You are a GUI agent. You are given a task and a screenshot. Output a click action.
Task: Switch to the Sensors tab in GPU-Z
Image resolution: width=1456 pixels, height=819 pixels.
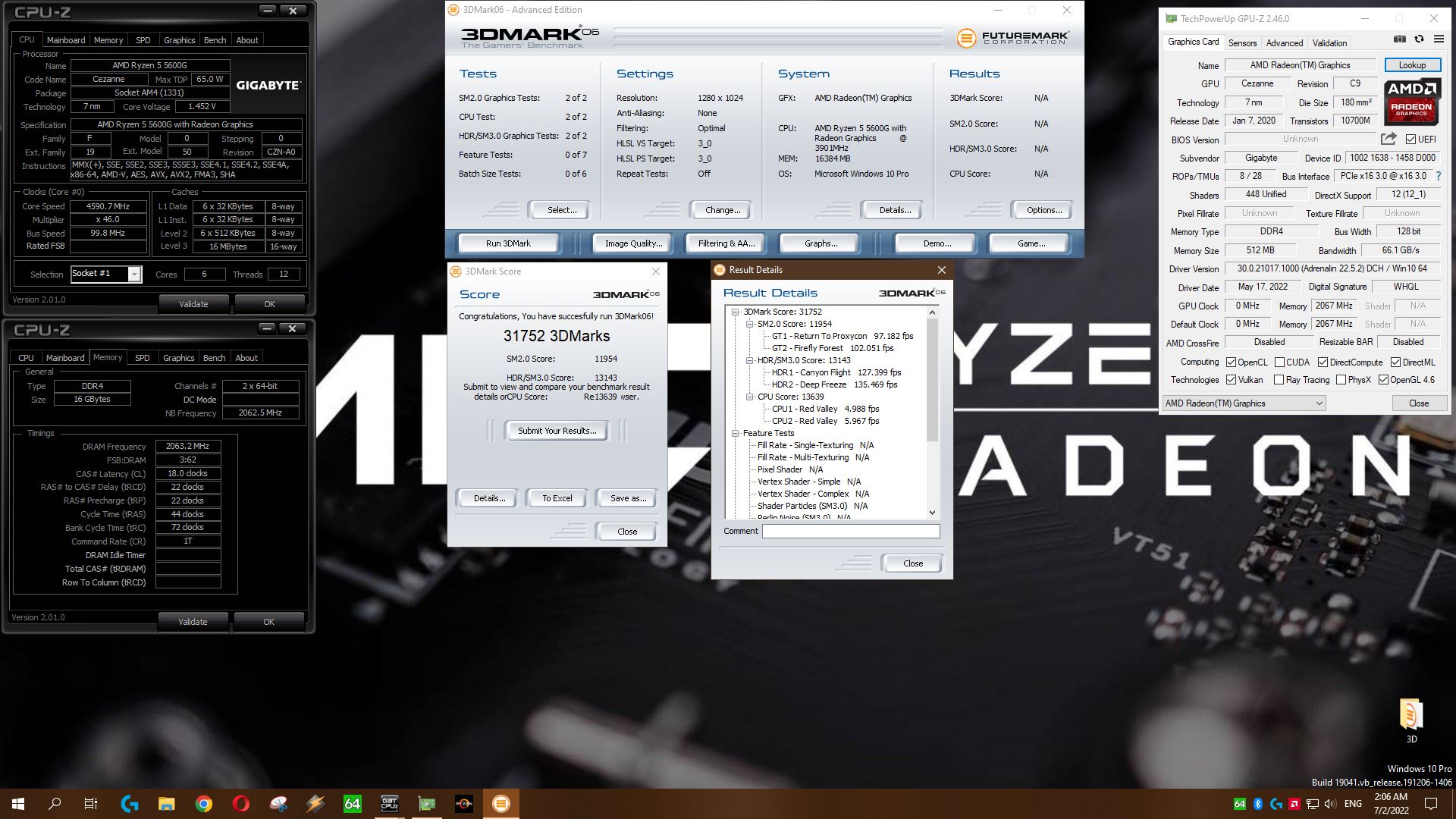pyautogui.click(x=1242, y=43)
